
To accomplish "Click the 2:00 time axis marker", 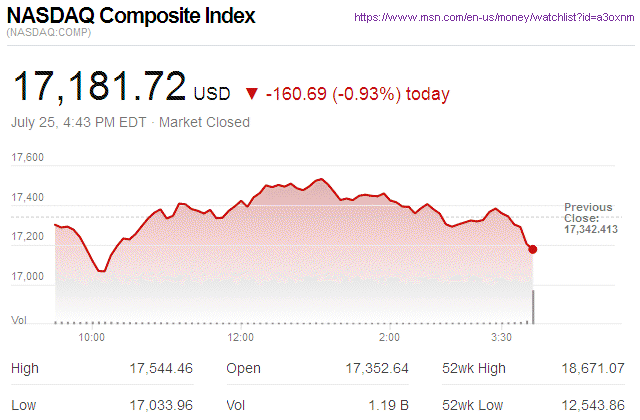I will 389,337.
